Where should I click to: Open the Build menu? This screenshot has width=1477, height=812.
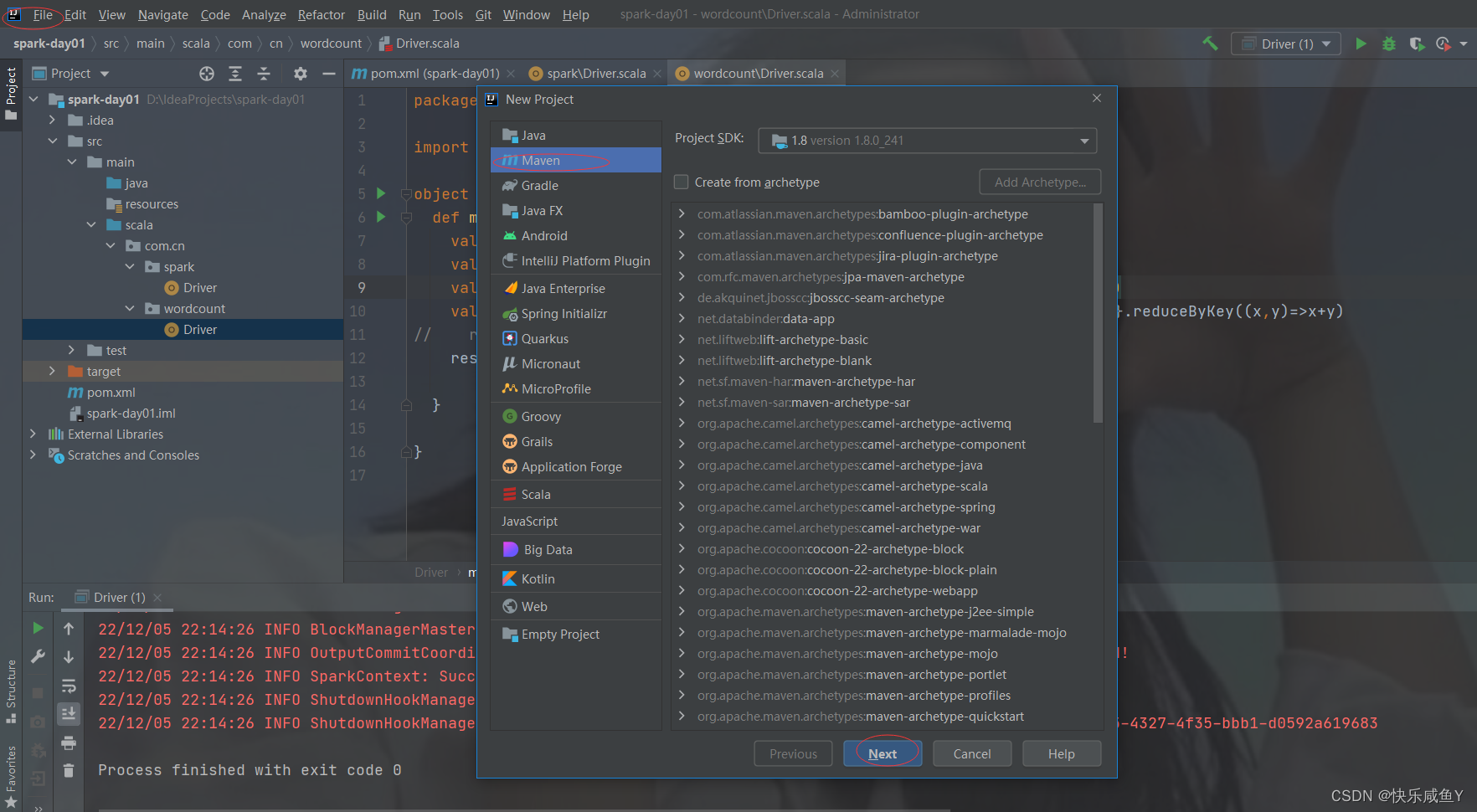372,14
